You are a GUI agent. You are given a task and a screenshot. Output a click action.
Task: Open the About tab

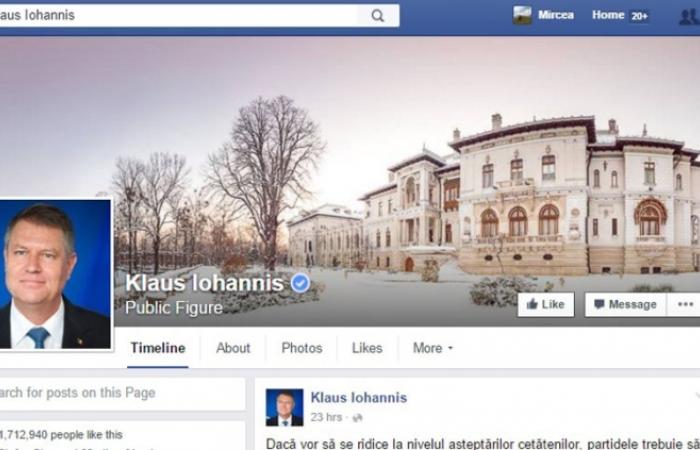[x=233, y=348]
